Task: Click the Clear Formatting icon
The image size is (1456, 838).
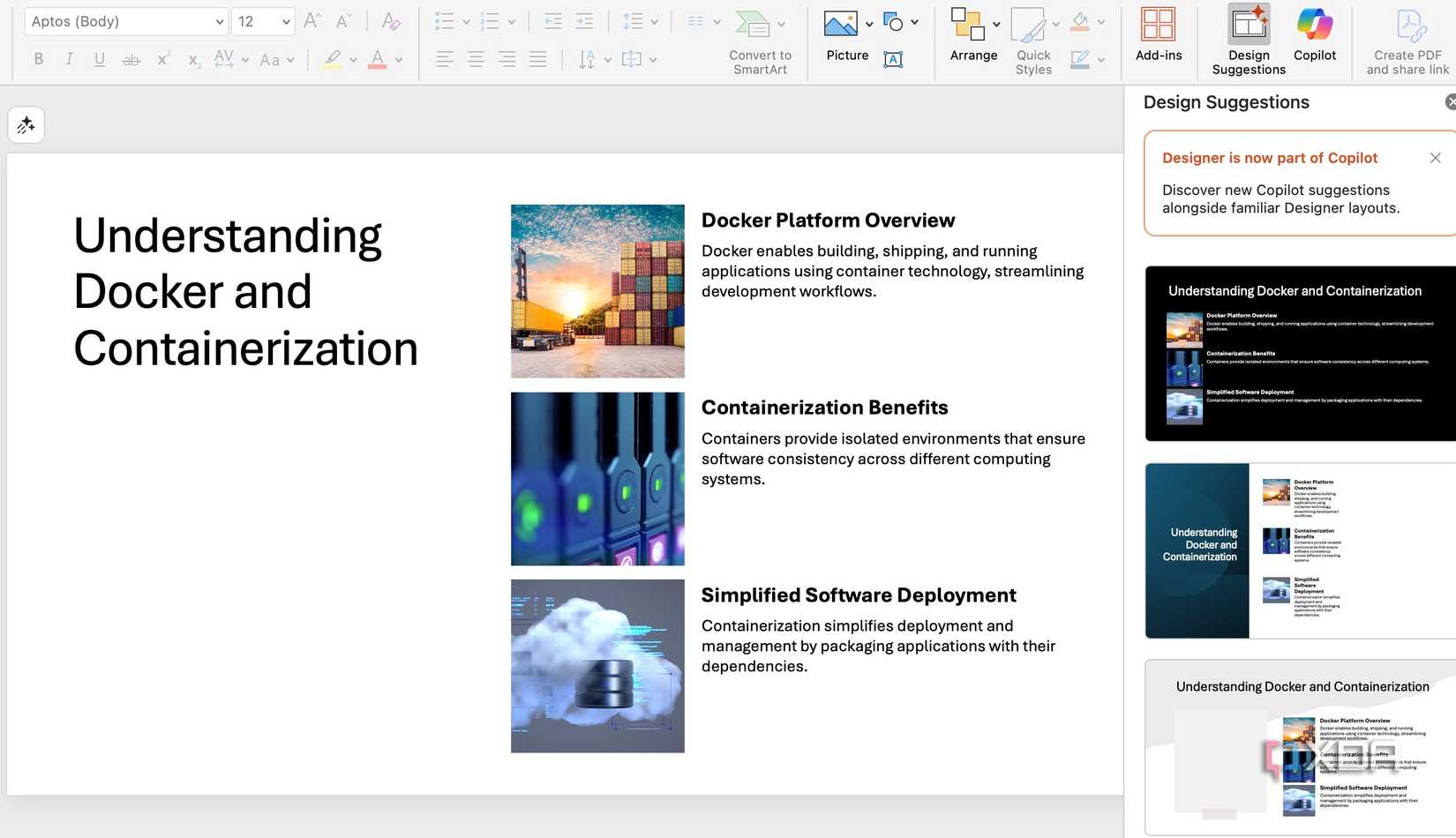Action: tap(391, 21)
